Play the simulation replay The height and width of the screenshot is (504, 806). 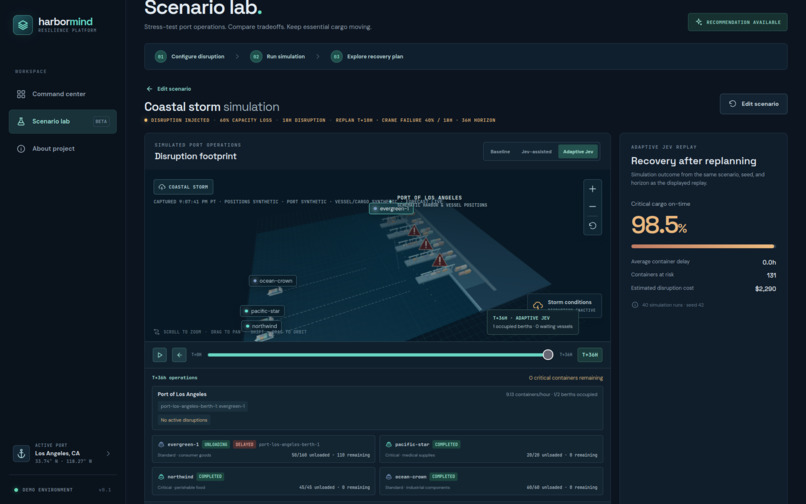point(159,355)
